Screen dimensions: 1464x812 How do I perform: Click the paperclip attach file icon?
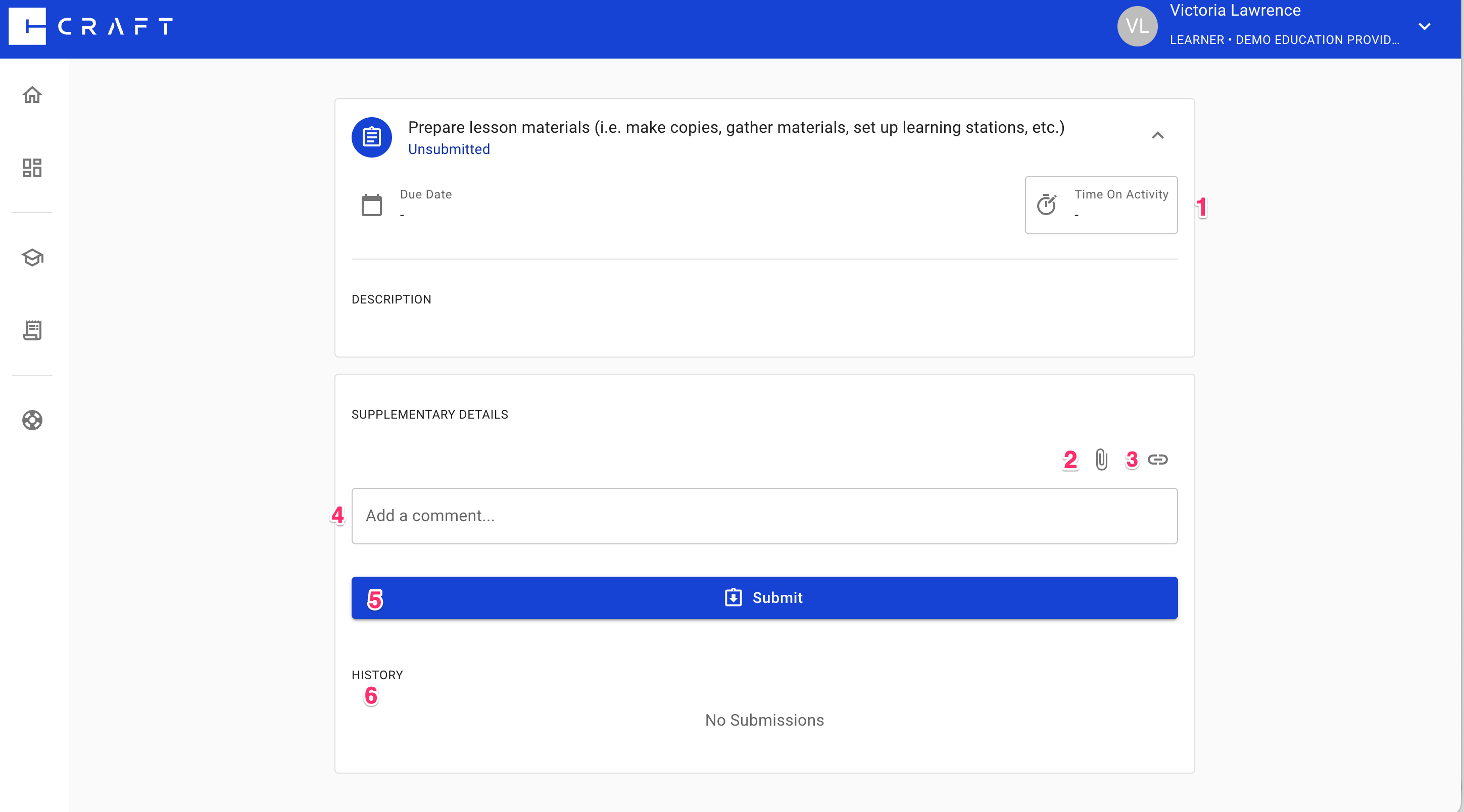tap(1101, 460)
